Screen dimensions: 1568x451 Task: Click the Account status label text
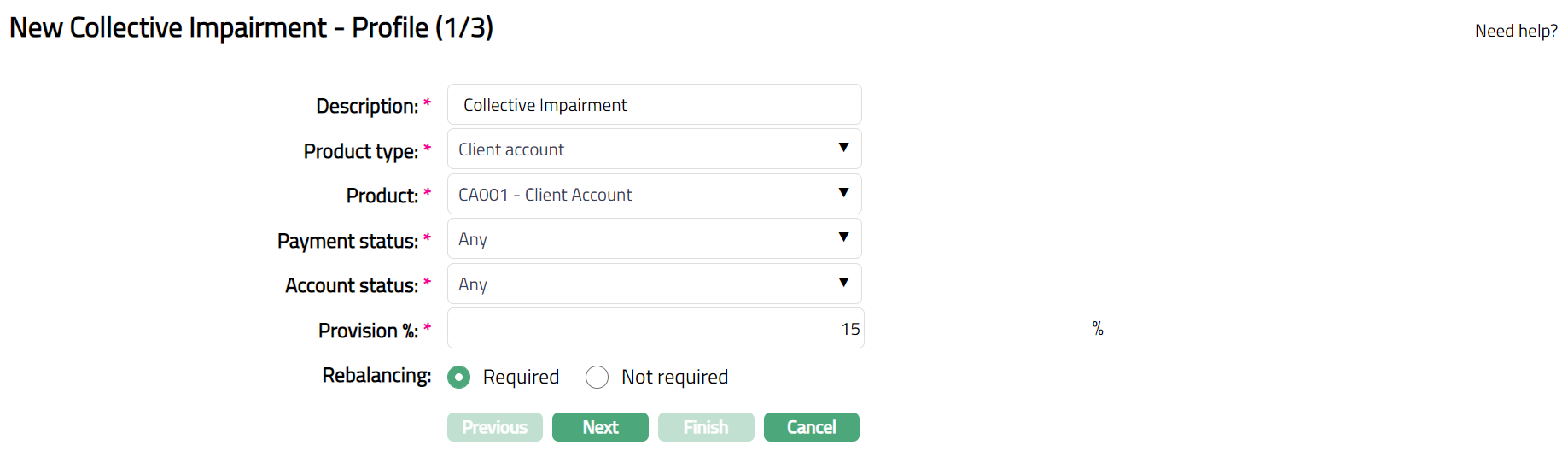coord(352,285)
